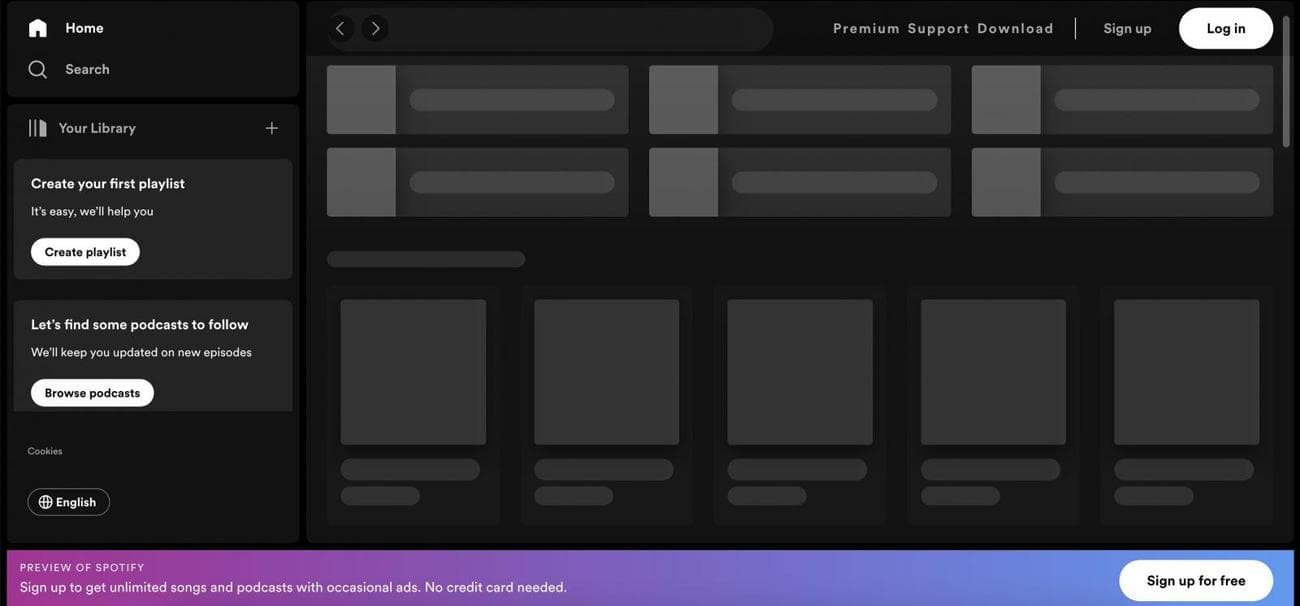
Task: Click the Create playlist button
Action: click(x=85, y=252)
